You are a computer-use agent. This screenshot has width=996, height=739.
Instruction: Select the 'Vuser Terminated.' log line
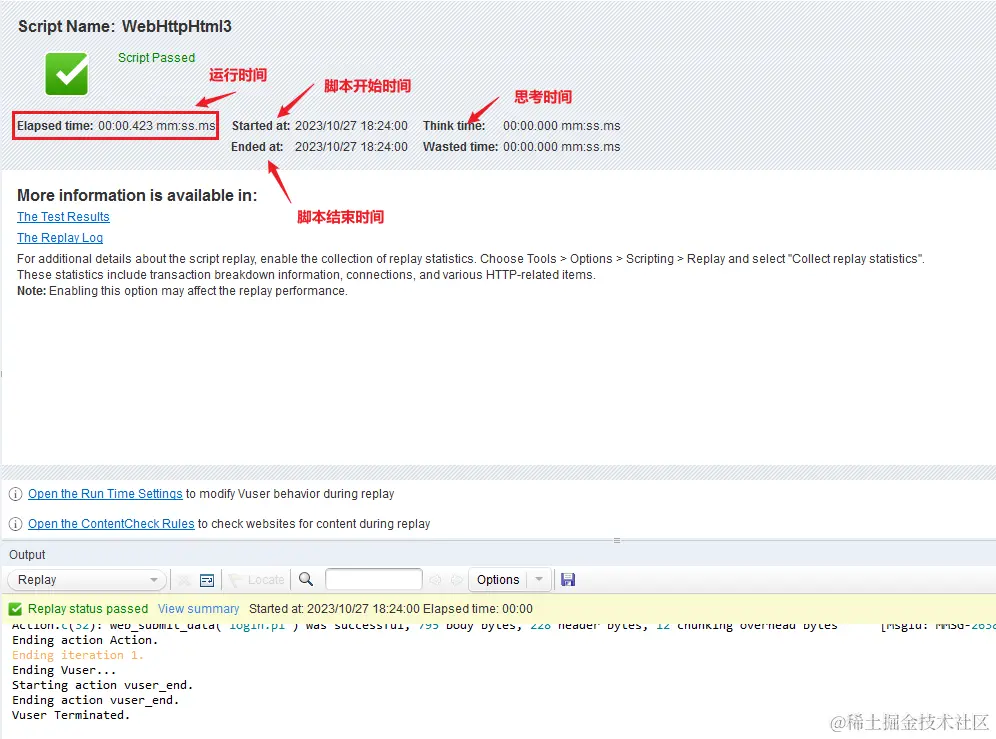pos(71,715)
